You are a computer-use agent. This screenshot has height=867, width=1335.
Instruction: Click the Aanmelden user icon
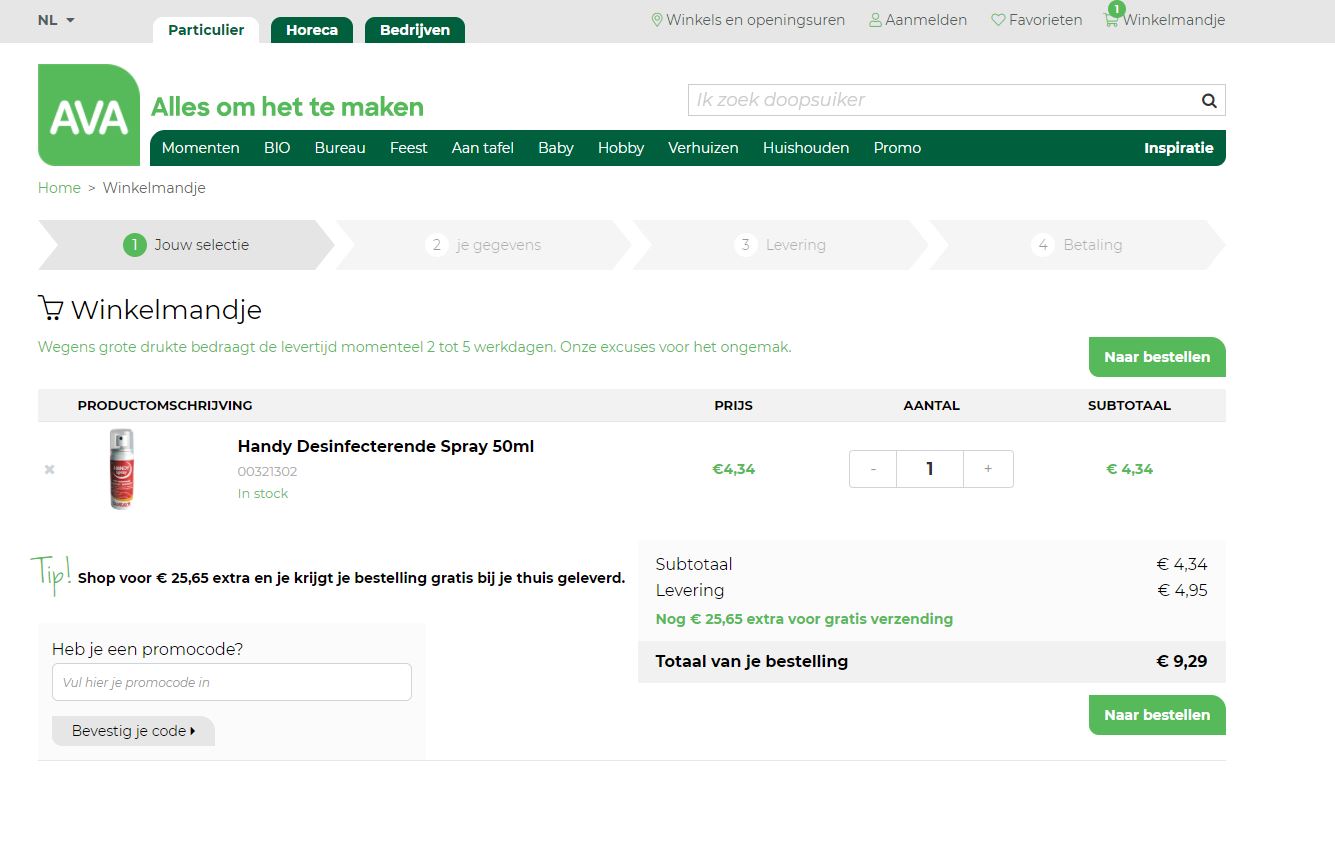click(x=875, y=20)
